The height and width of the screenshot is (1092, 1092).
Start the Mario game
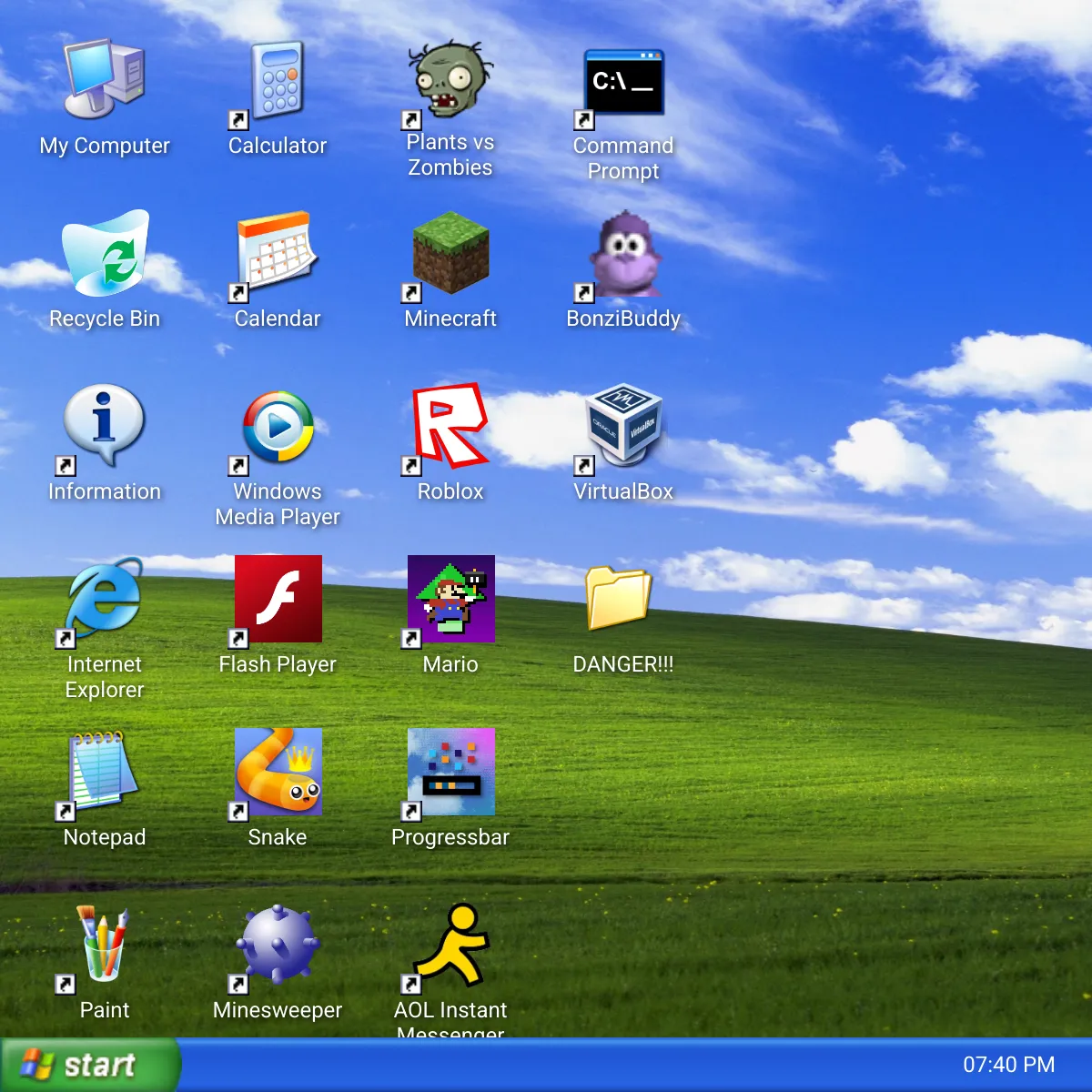450,599
